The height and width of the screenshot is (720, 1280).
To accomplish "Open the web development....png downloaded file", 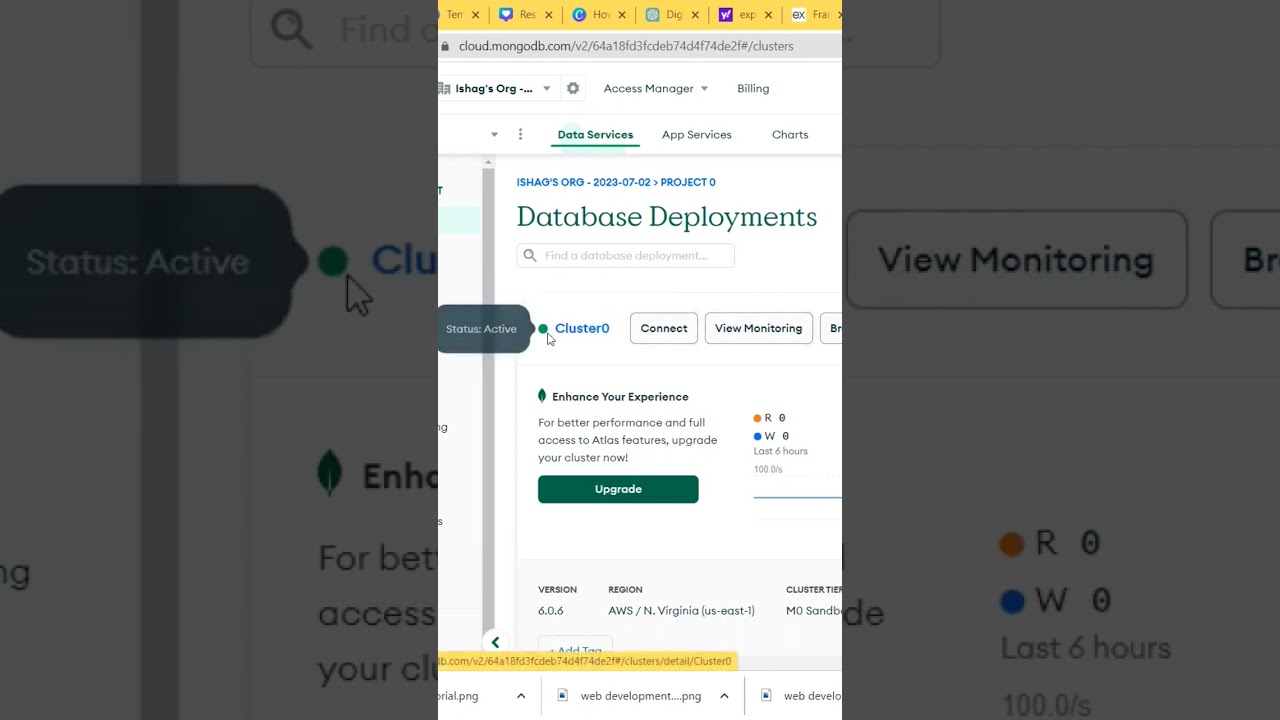I will pyautogui.click(x=641, y=696).
